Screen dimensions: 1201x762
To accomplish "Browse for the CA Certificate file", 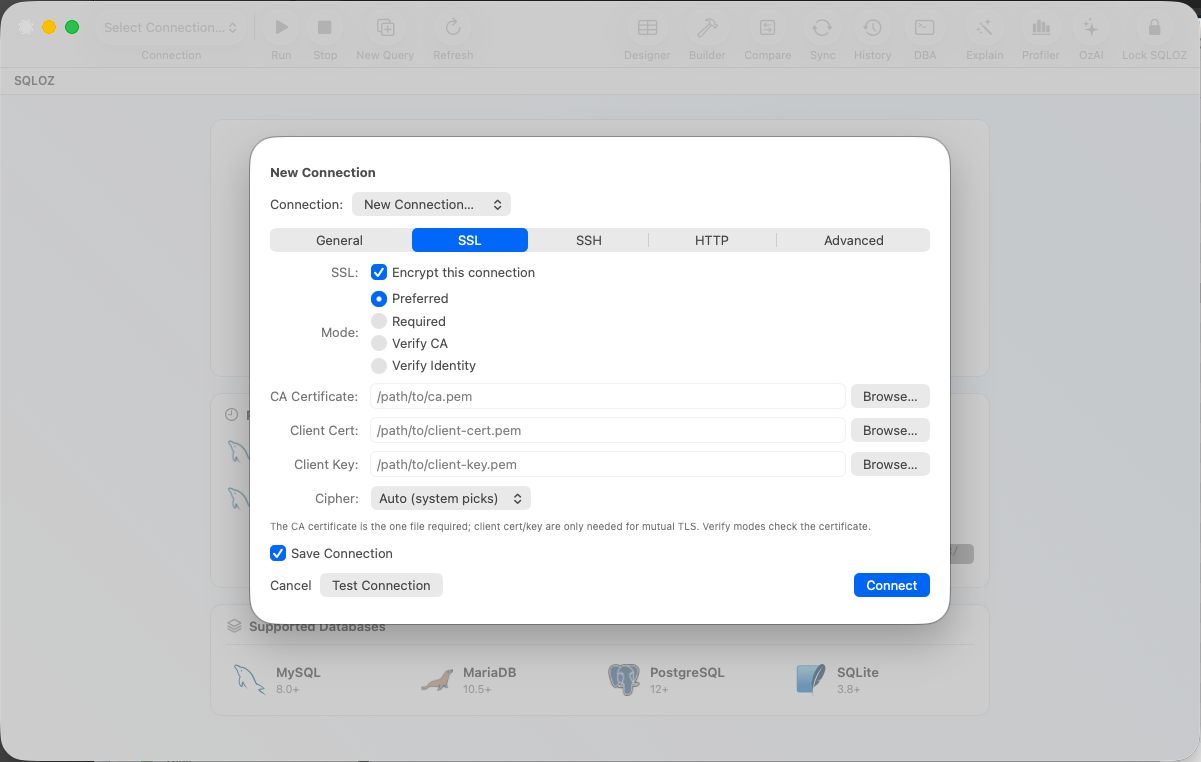I will [x=890, y=396].
